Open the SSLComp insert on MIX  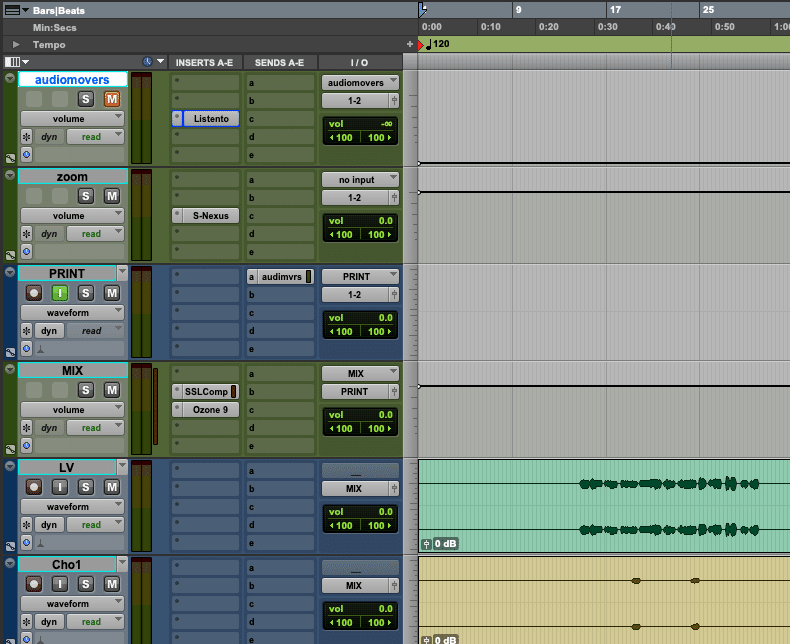(206, 392)
